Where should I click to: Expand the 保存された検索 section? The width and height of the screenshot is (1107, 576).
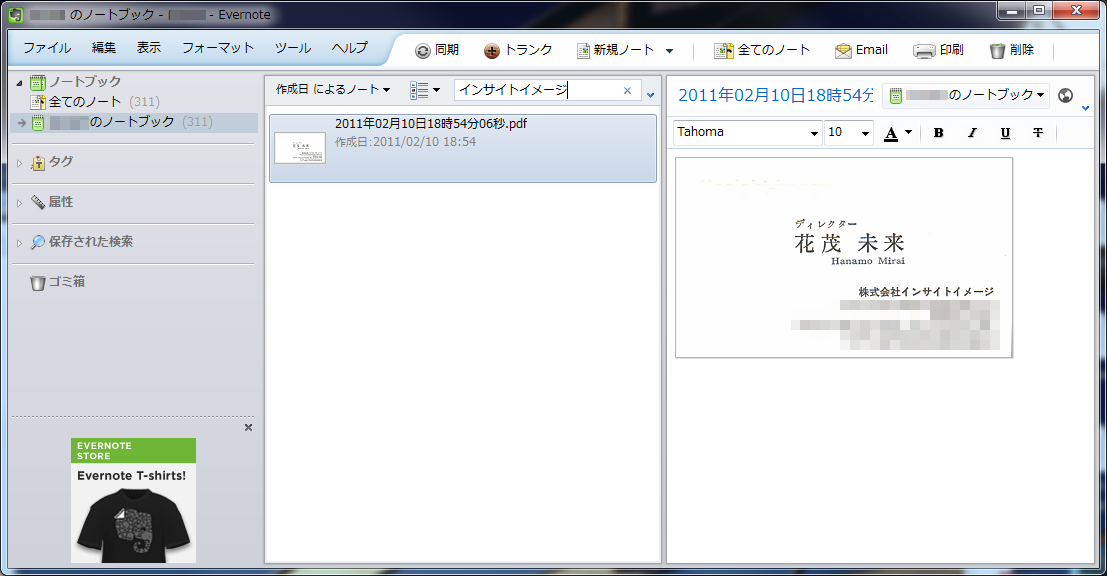[x=19, y=243]
